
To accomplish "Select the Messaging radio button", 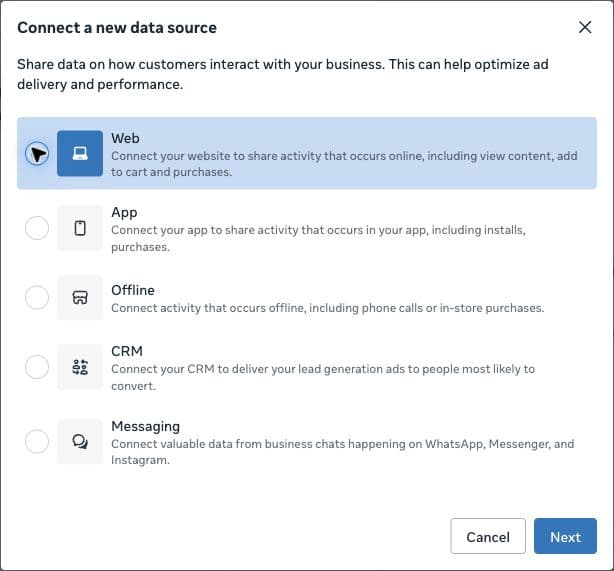I will click(37, 442).
